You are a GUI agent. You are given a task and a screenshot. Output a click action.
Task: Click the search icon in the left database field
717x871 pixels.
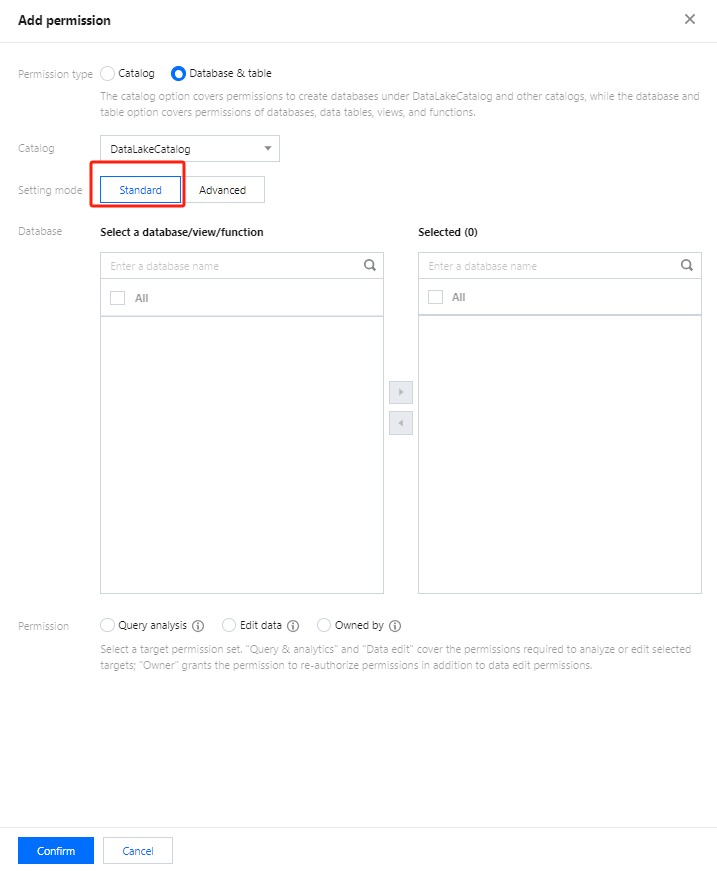(x=369, y=266)
